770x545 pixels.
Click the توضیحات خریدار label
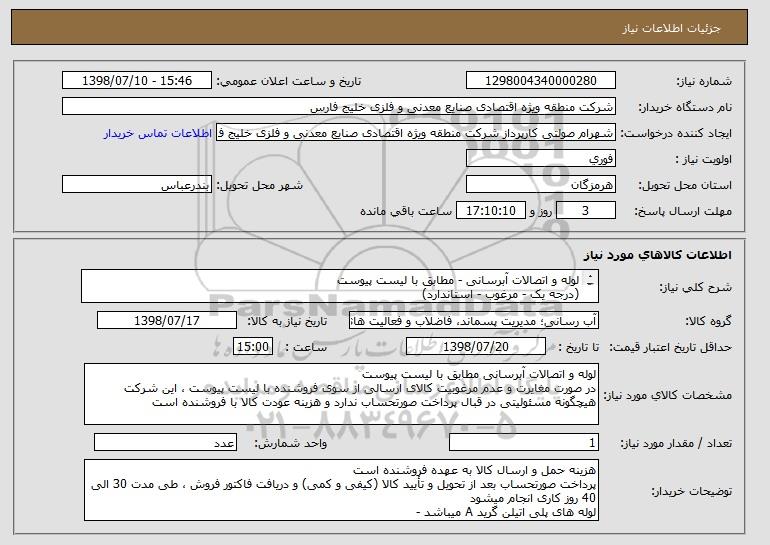point(691,491)
